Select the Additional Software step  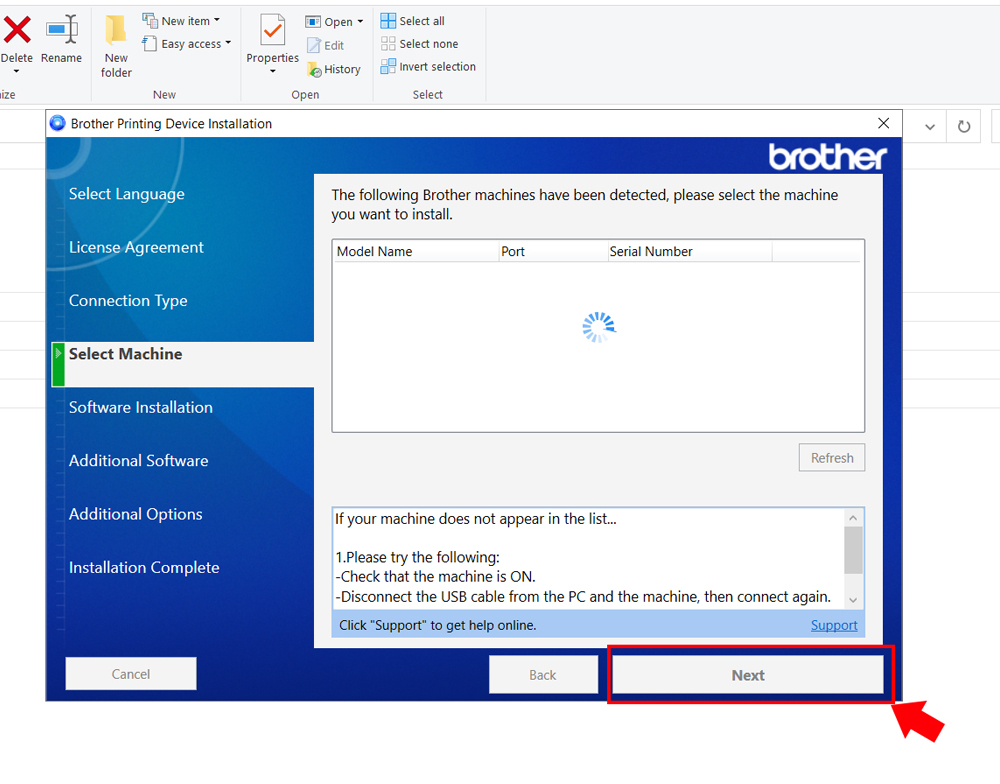pos(138,461)
